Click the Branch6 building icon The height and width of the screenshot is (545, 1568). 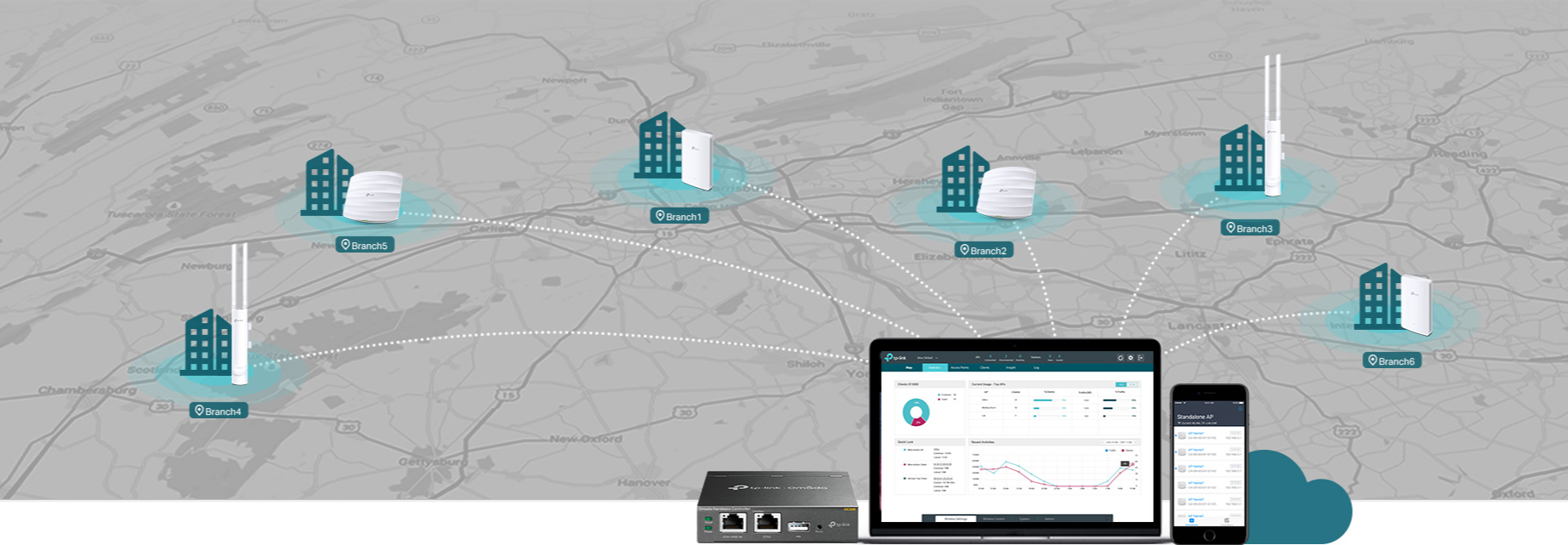[x=1378, y=297]
